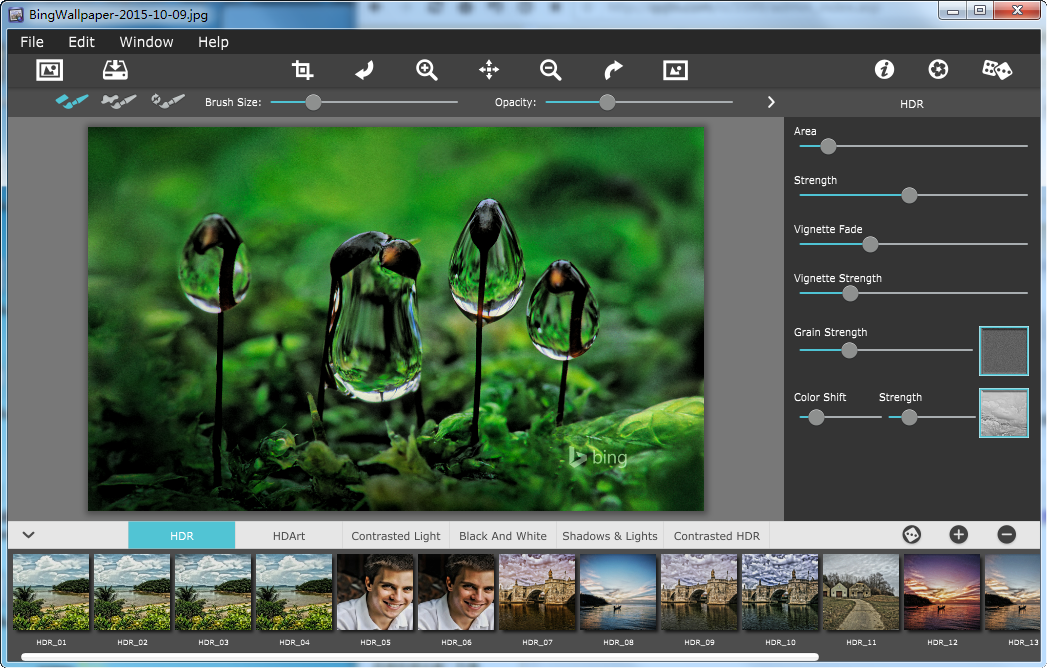
Task: Expand brush options with right chevron
Action: click(x=771, y=102)
